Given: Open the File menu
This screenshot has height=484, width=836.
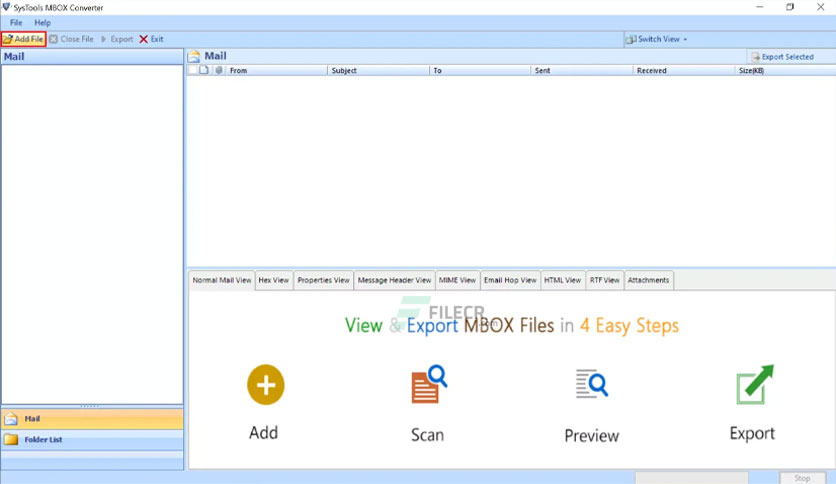Looking at the screenshot, I should [16, 23].
